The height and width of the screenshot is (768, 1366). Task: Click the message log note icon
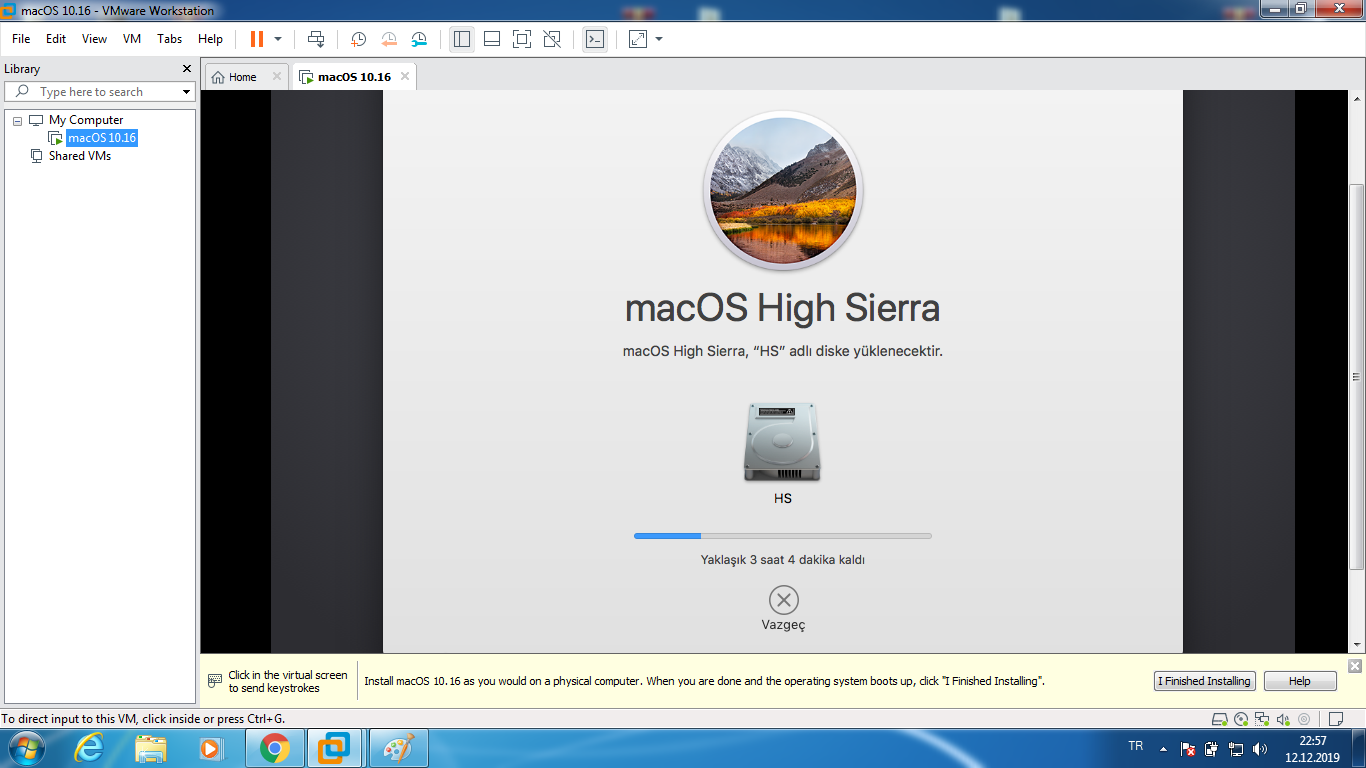coord(1335,719)
